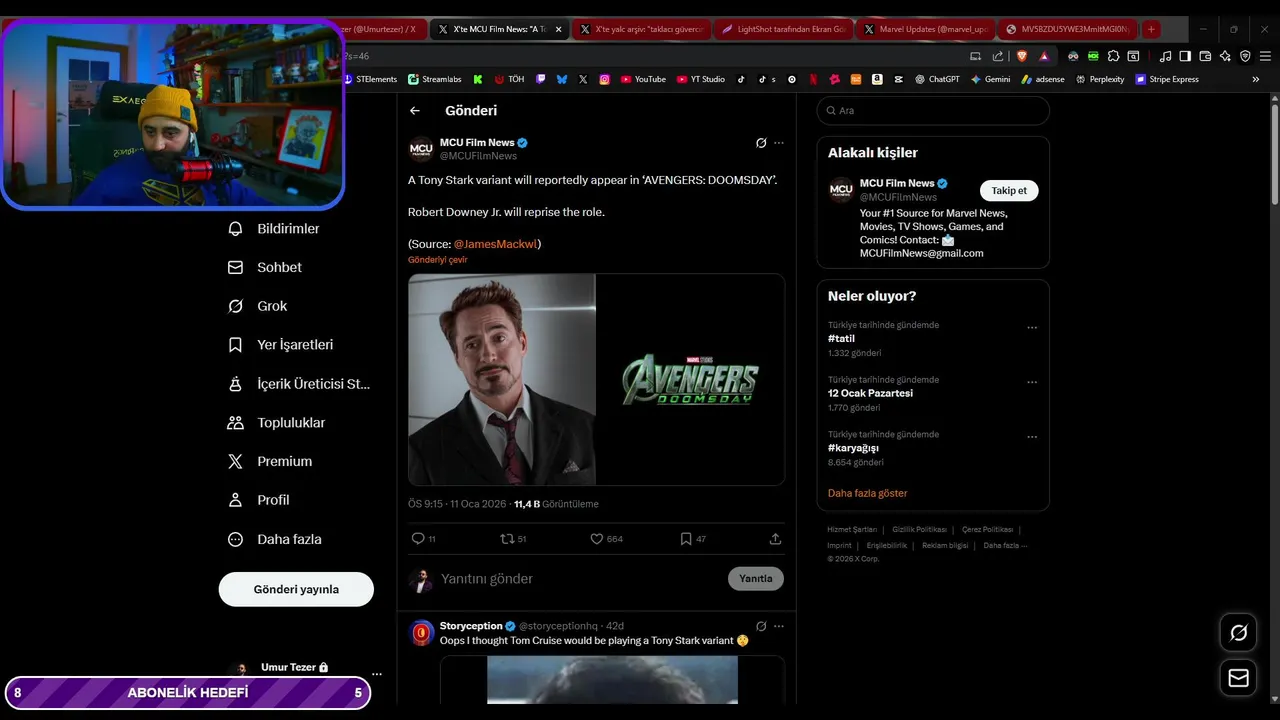Open the three-dot menu on MCU Film News post

(779, 143)
